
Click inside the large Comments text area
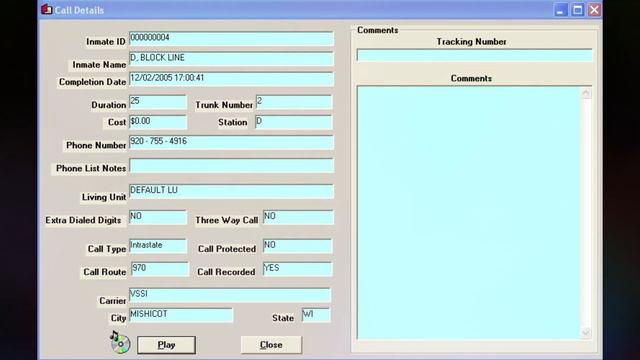469,212
